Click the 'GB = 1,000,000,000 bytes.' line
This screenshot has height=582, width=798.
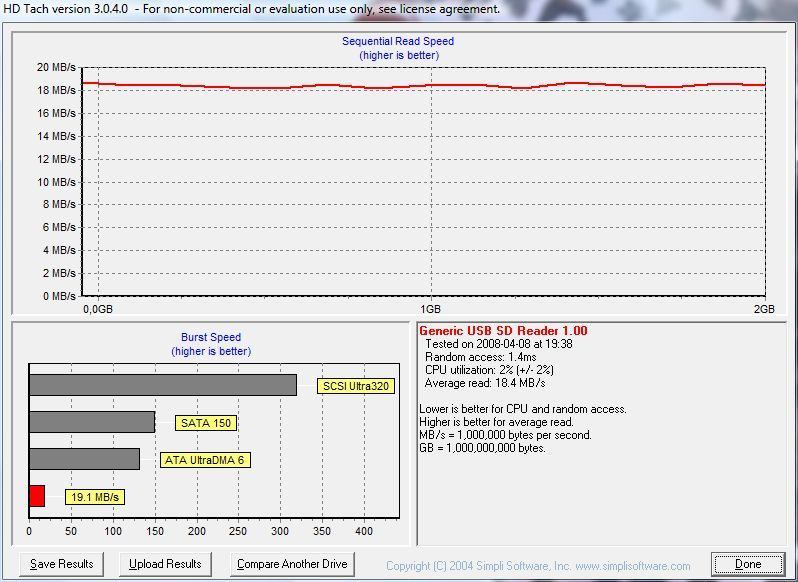pos(482,448)
